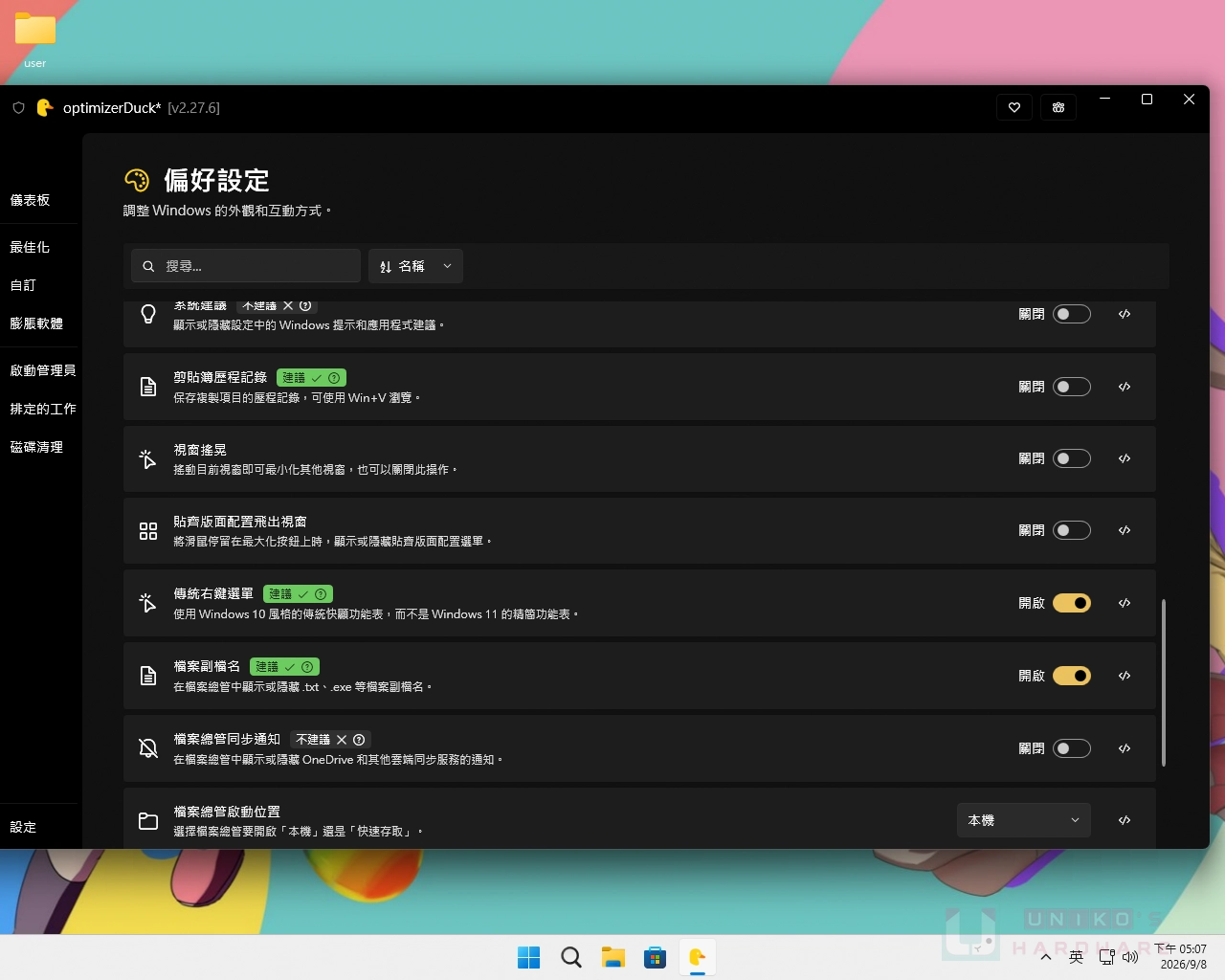Click code icon for 檔案總管啟動位置 row
Viewport: 1225px width, 980px height.
(x=1125, y=820)
